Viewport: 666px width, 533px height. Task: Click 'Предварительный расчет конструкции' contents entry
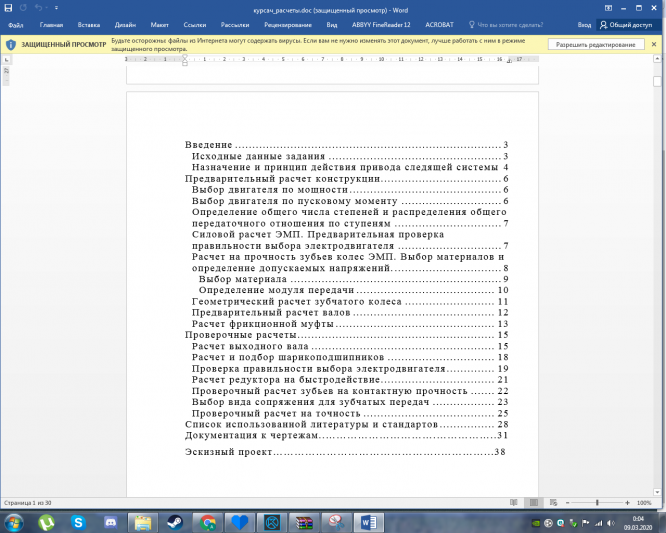[282, 179]
